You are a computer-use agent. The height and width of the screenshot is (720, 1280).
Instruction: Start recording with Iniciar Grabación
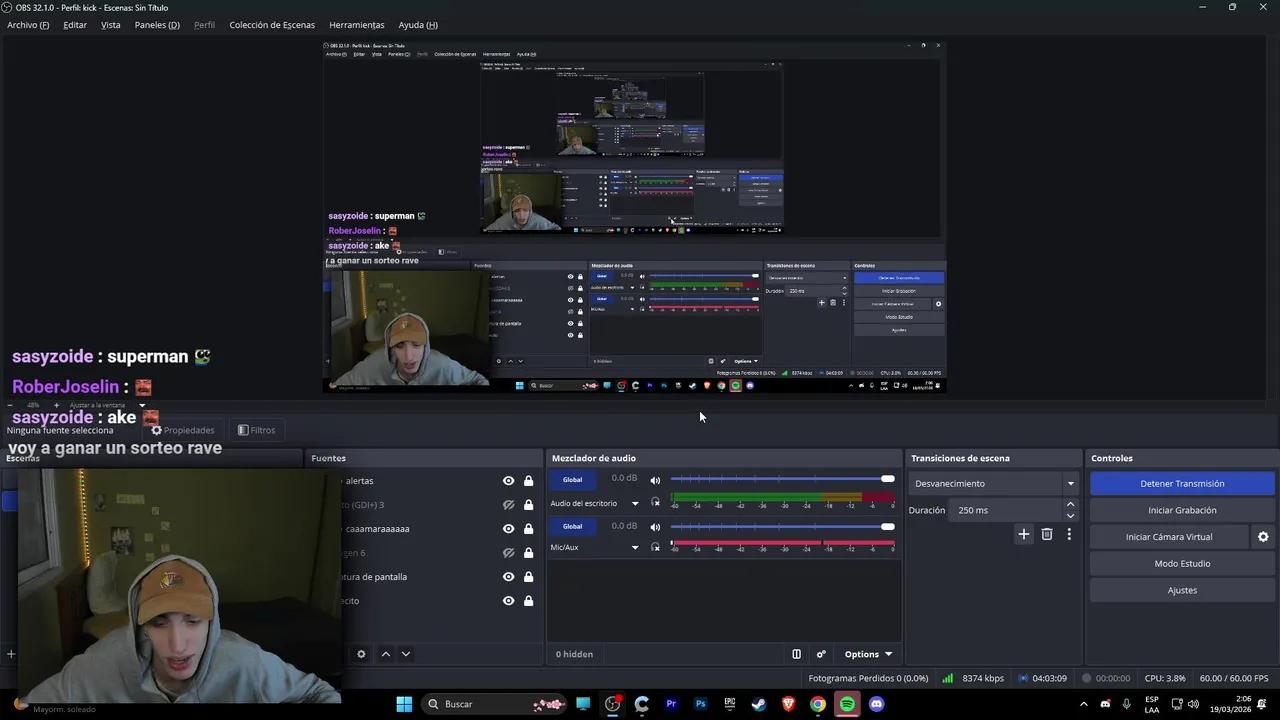click(1182, 510)
